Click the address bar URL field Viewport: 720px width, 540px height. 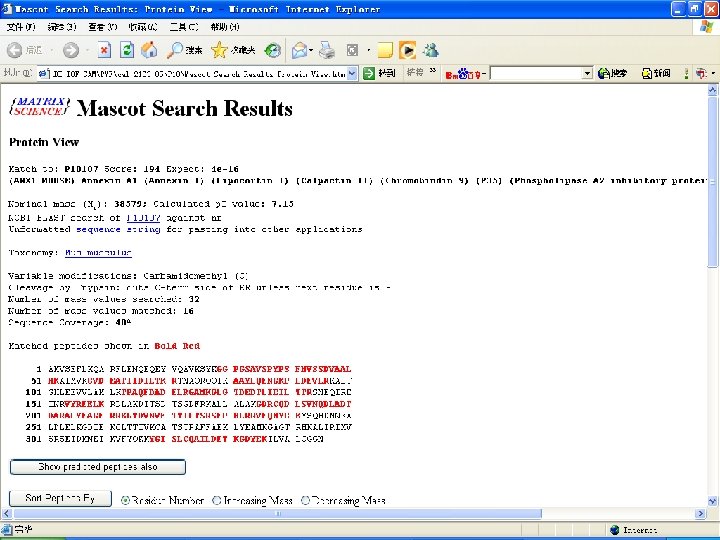coord(197,73)
